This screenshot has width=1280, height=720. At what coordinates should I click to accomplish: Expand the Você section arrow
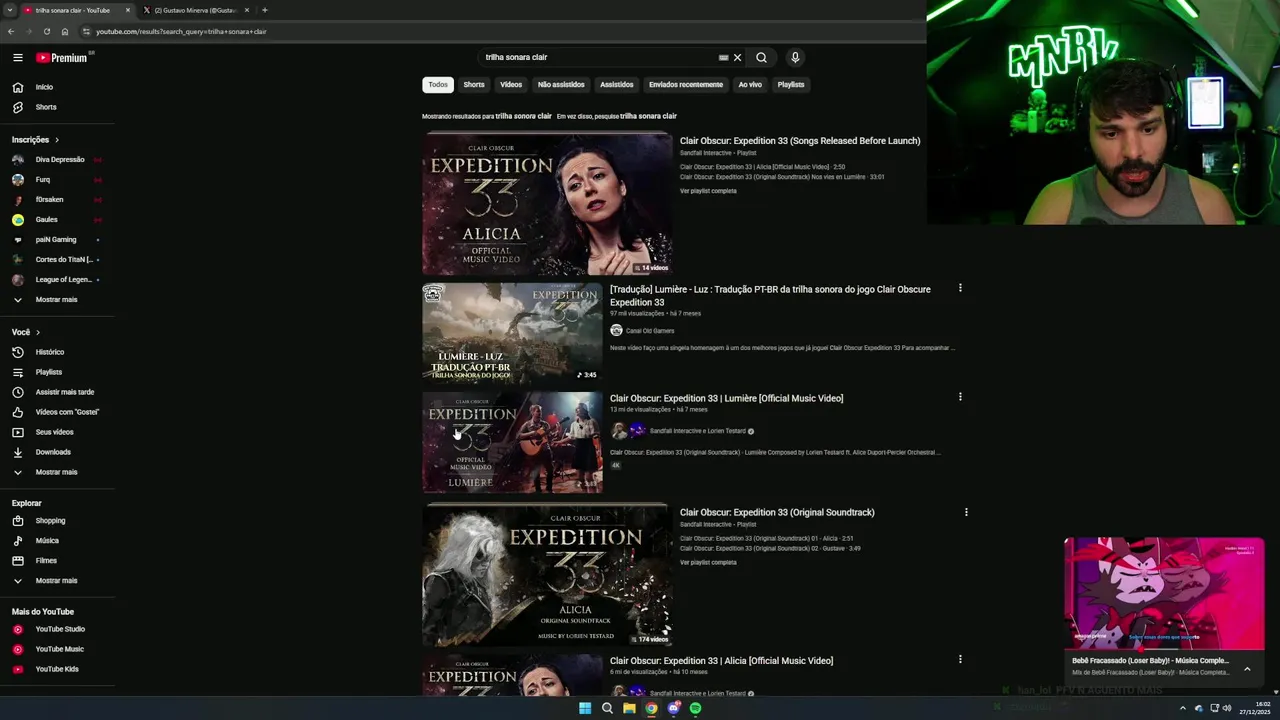[x=38, y=332]
